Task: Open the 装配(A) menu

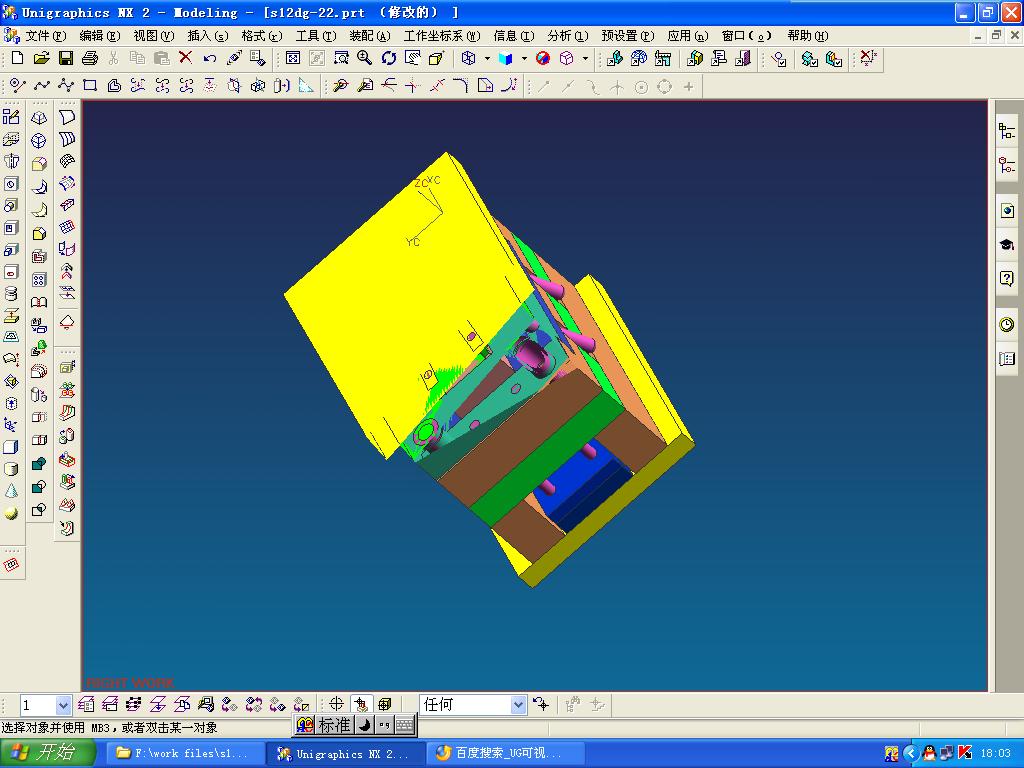Action: [370, 36]
